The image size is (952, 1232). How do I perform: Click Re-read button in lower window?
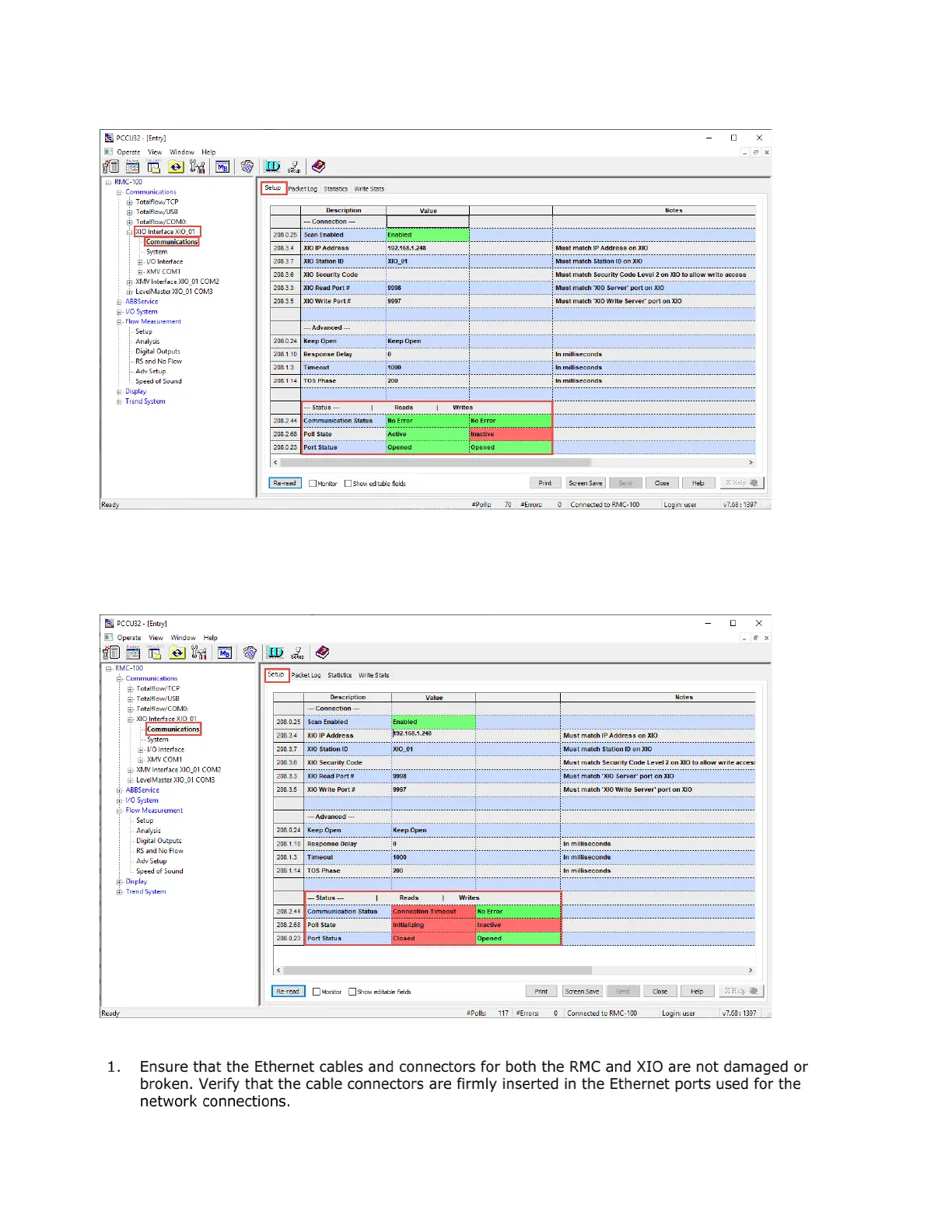[x=288, y=992]
